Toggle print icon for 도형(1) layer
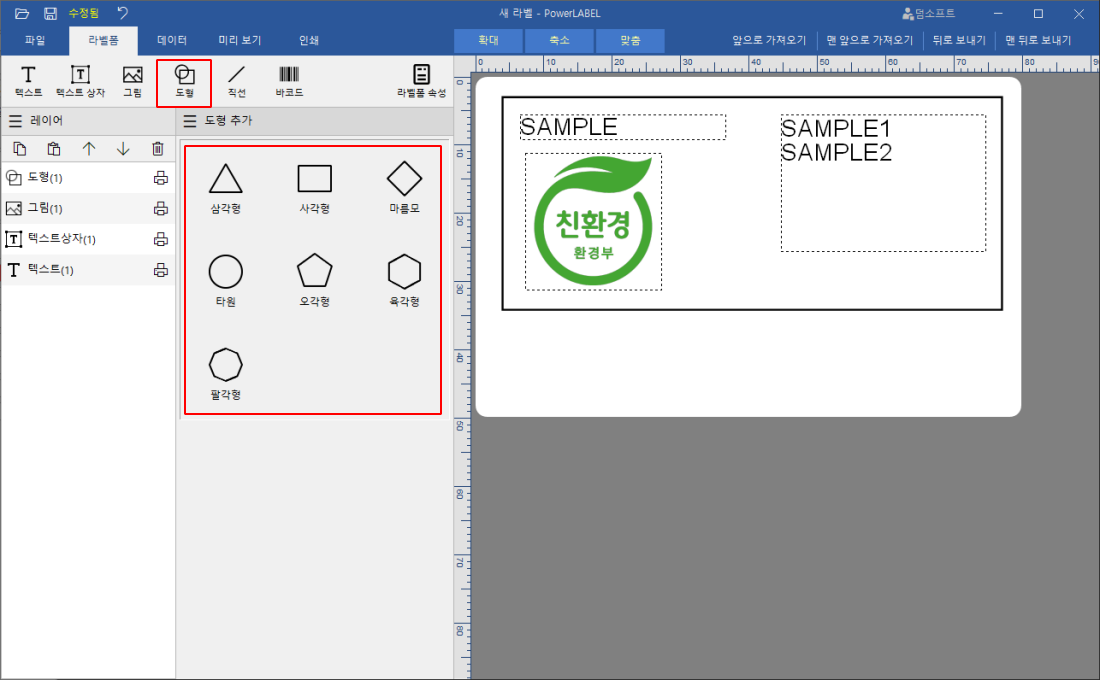Viewport: 1100px width, 680px height. click(160, 178)
